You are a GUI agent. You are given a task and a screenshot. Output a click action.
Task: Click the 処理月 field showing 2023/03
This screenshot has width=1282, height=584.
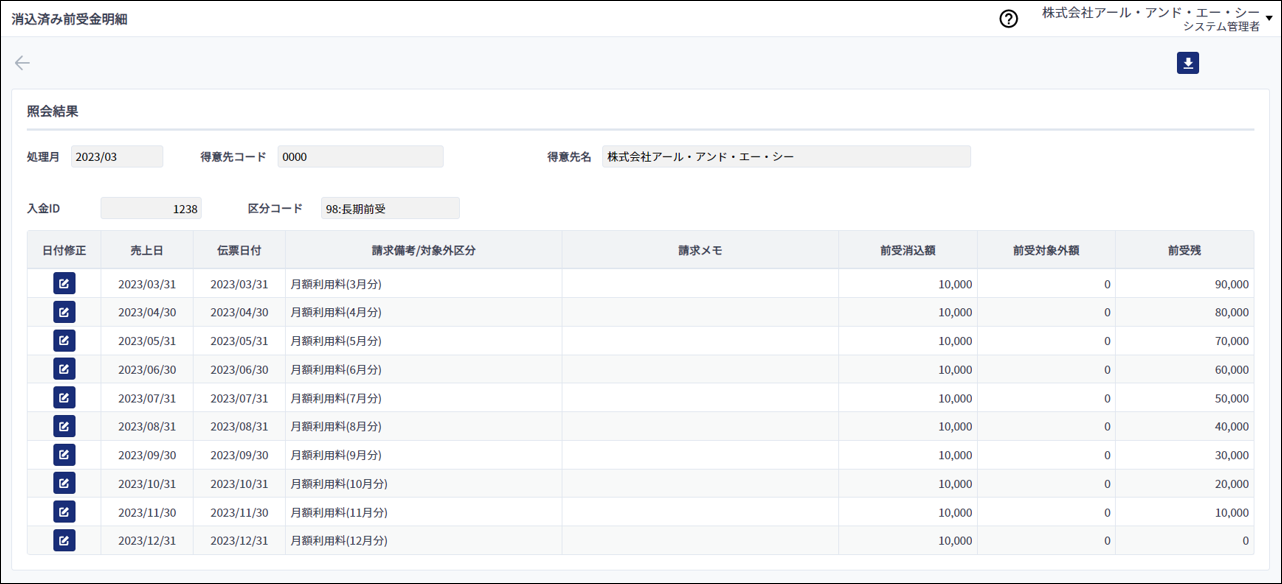(117, 156)
